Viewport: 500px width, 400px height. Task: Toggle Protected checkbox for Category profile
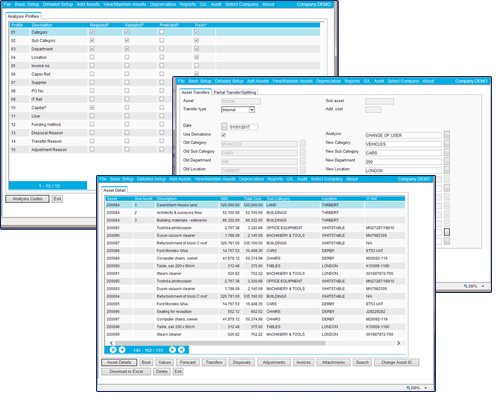pyautogui.click(x=162, y=32)
